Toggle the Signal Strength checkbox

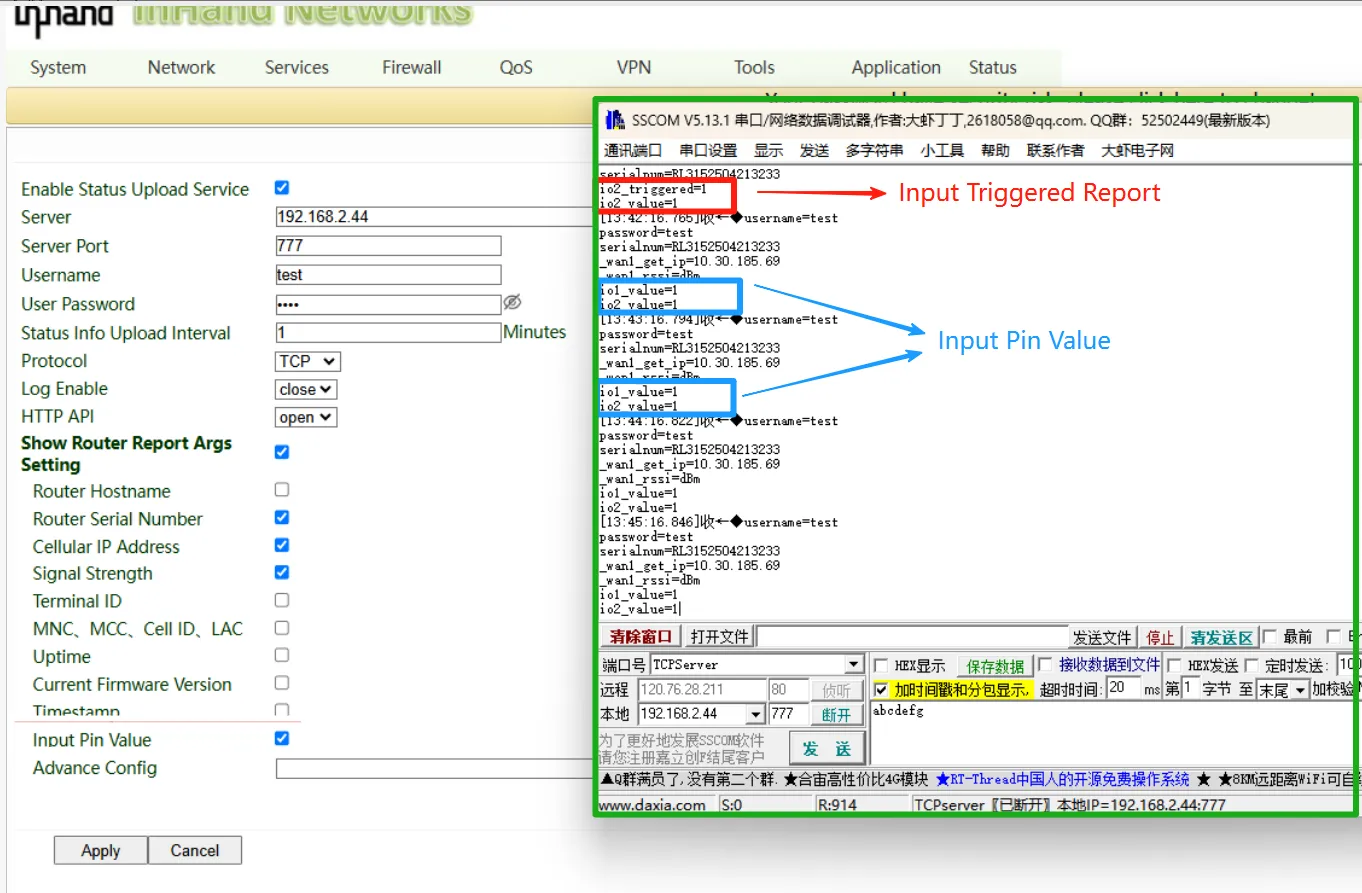[x=282, y=572]
